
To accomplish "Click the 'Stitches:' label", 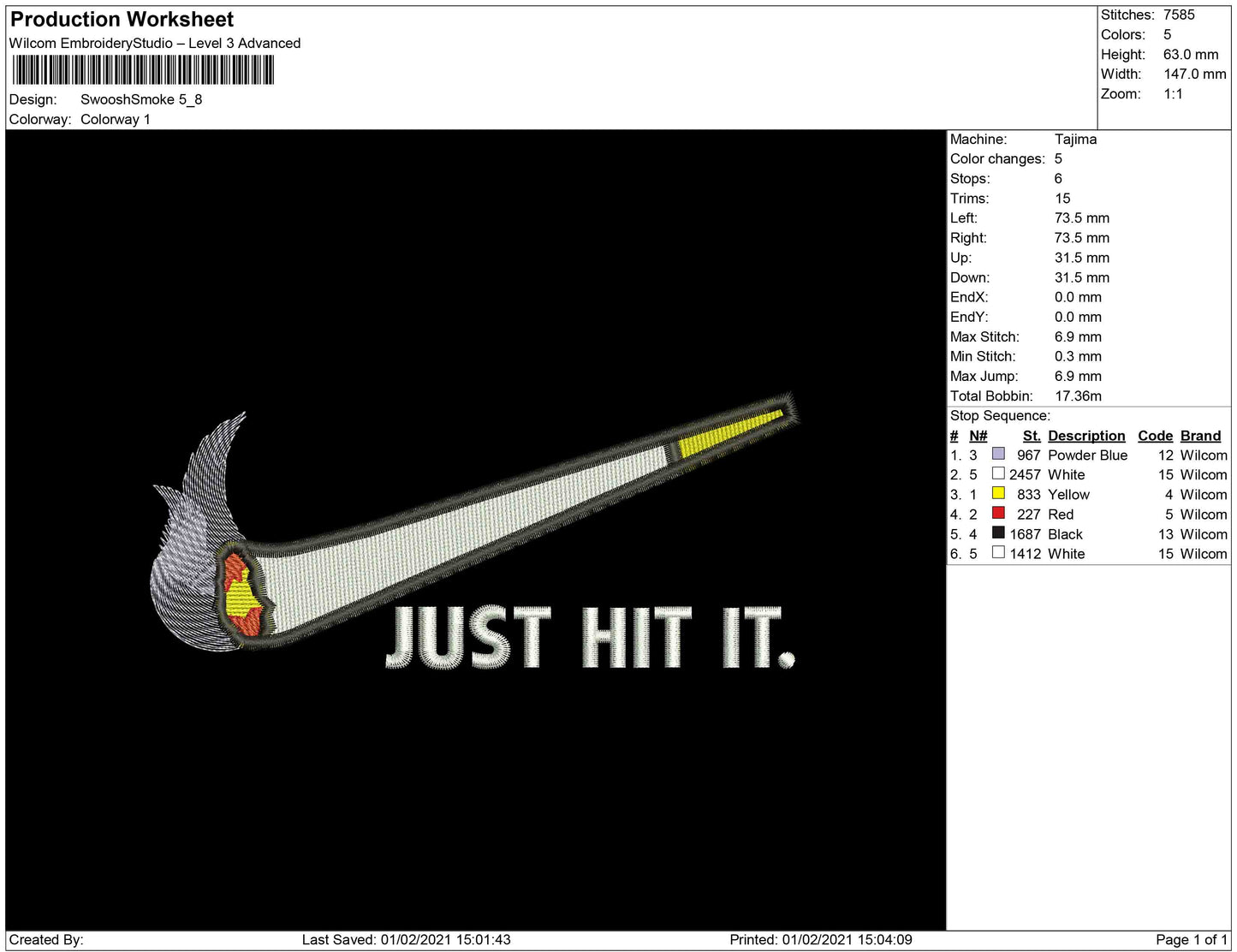I will click(x=1127, y=15).
